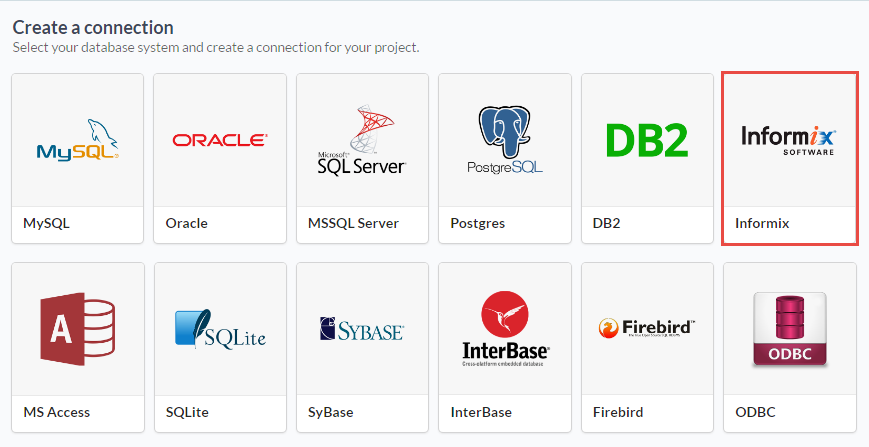Select the Informix Software logo
Screen dimensions: 869x447
tap(789, 140)
